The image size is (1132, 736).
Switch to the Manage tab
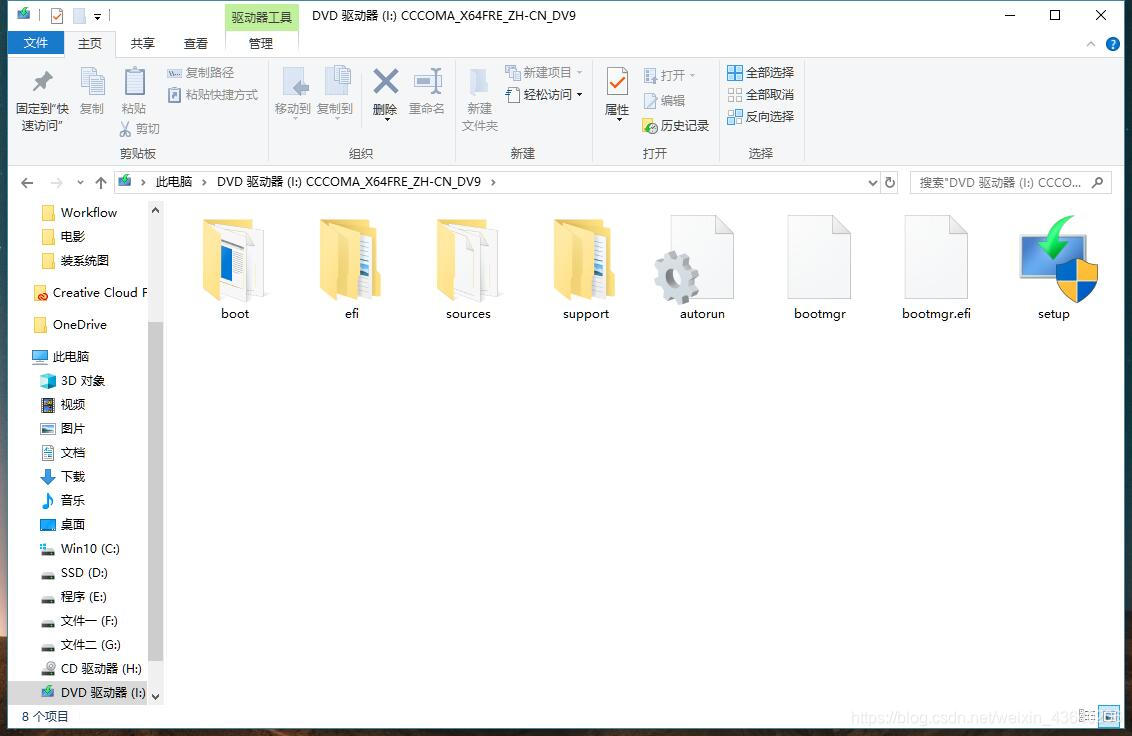261,43
